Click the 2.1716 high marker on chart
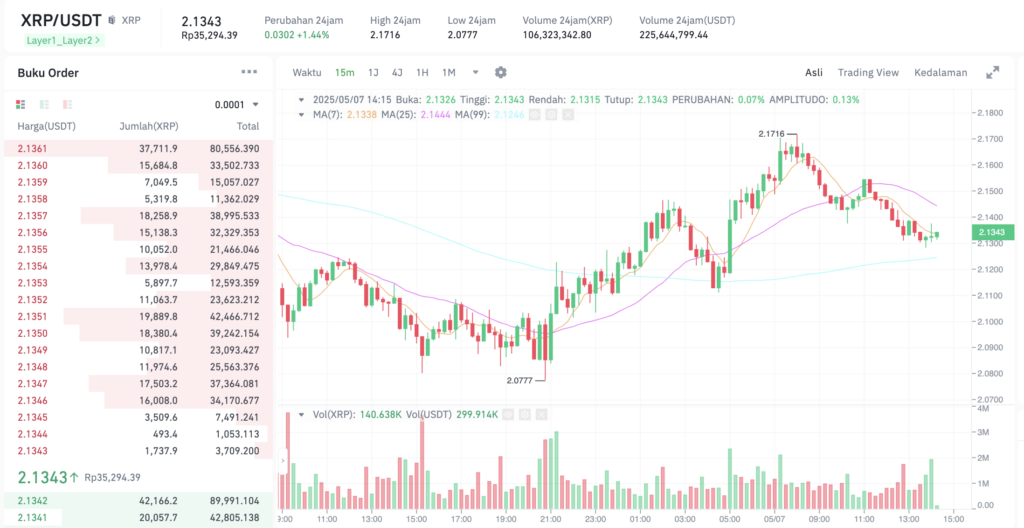1024x528 pixels. pyautogui.click(x=772, y=134)
